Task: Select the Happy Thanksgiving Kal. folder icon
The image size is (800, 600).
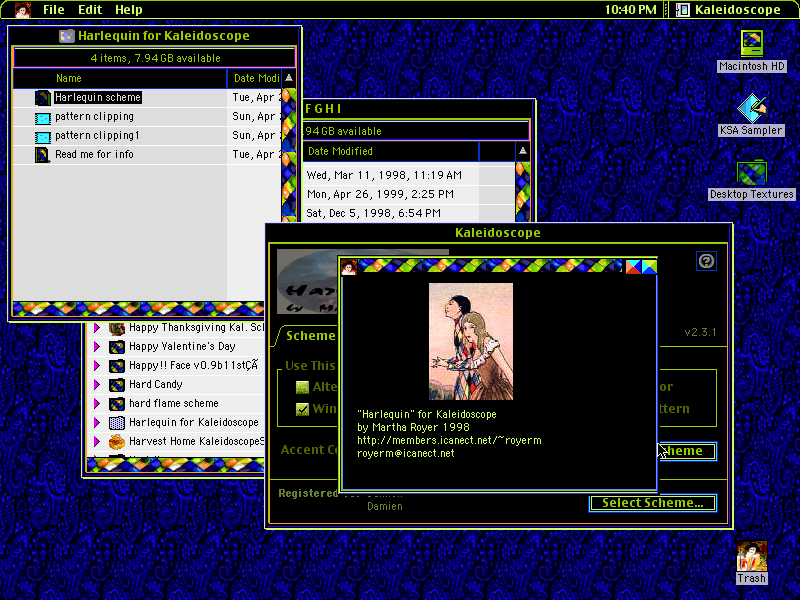Action: click(x=117, y=328)
